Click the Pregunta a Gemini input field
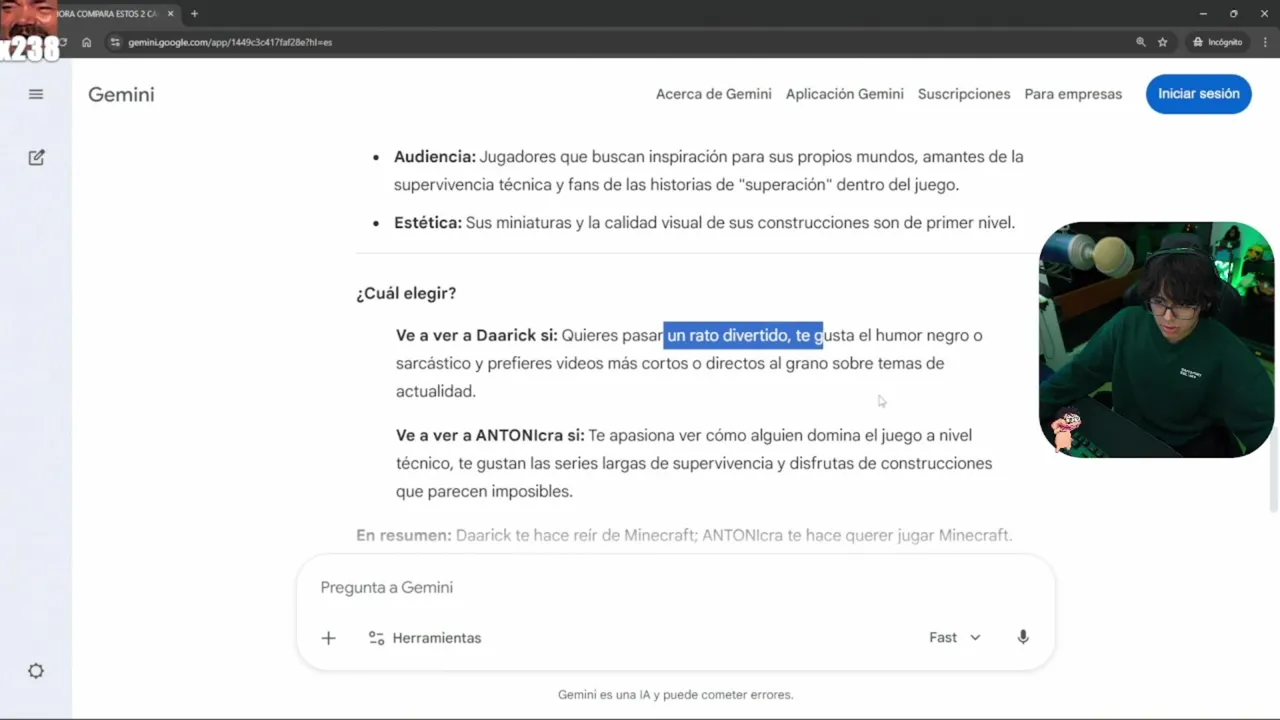1280x720 pixels. click(x=676, y=587)
